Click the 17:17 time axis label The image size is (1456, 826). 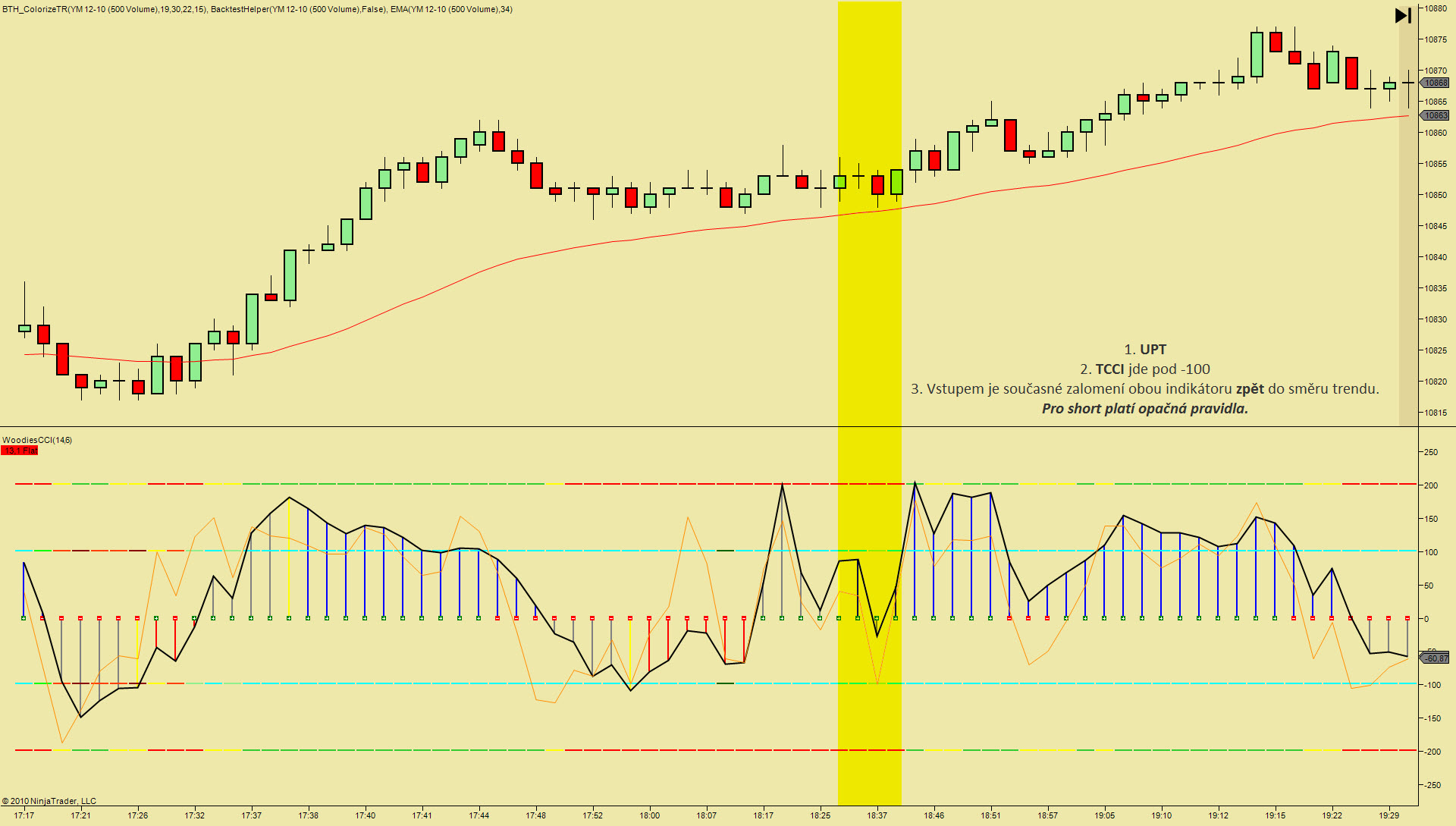[x=24, y=815]
